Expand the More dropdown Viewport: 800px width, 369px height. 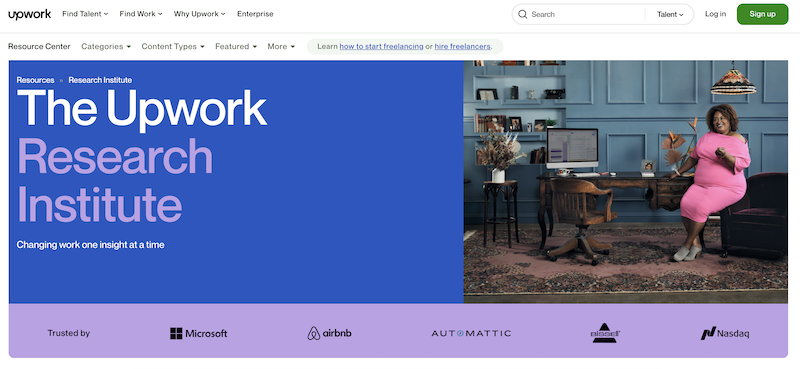281,46
